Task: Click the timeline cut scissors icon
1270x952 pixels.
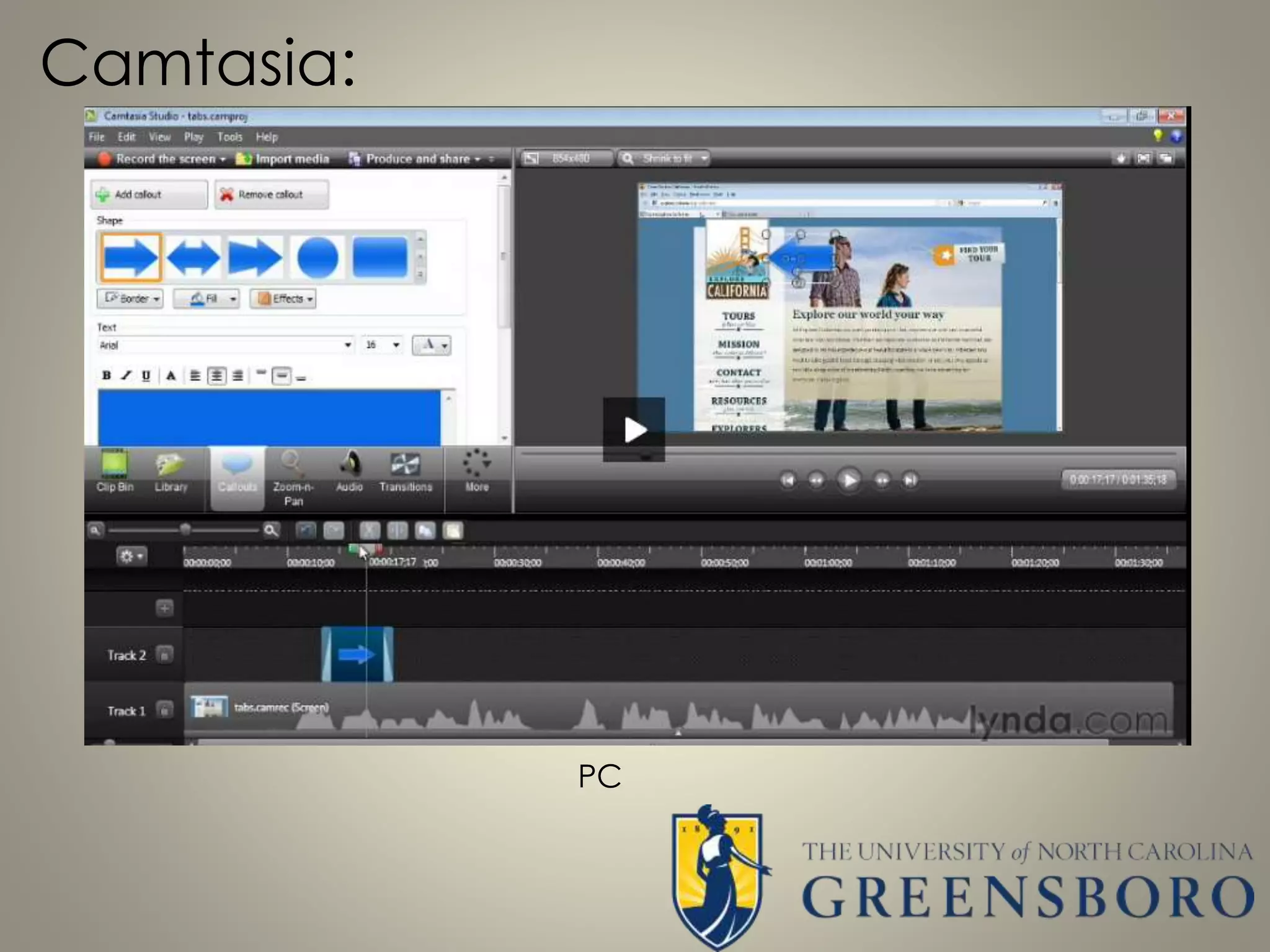Action: [370, 531]
